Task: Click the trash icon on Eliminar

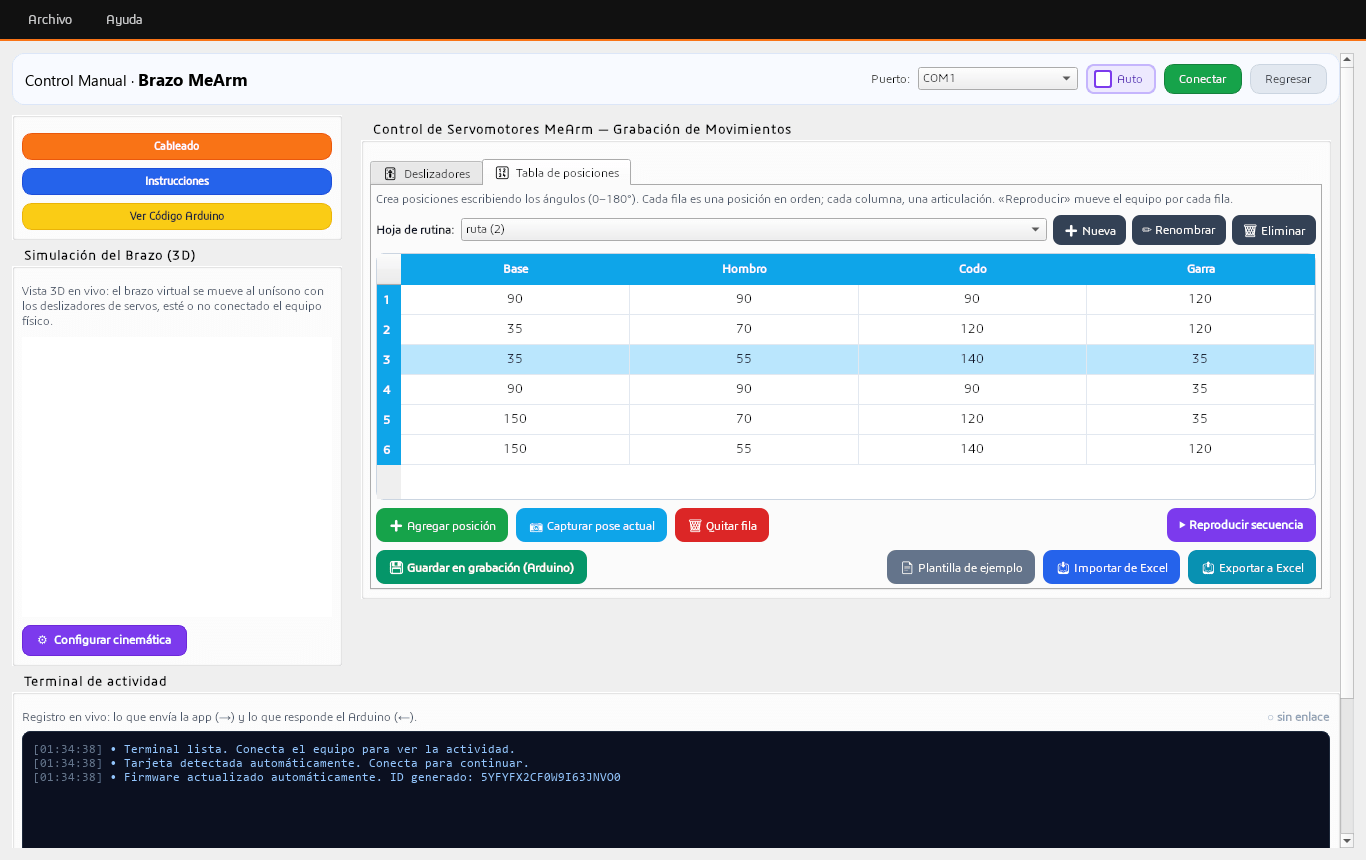Action: coord(1249,231)
